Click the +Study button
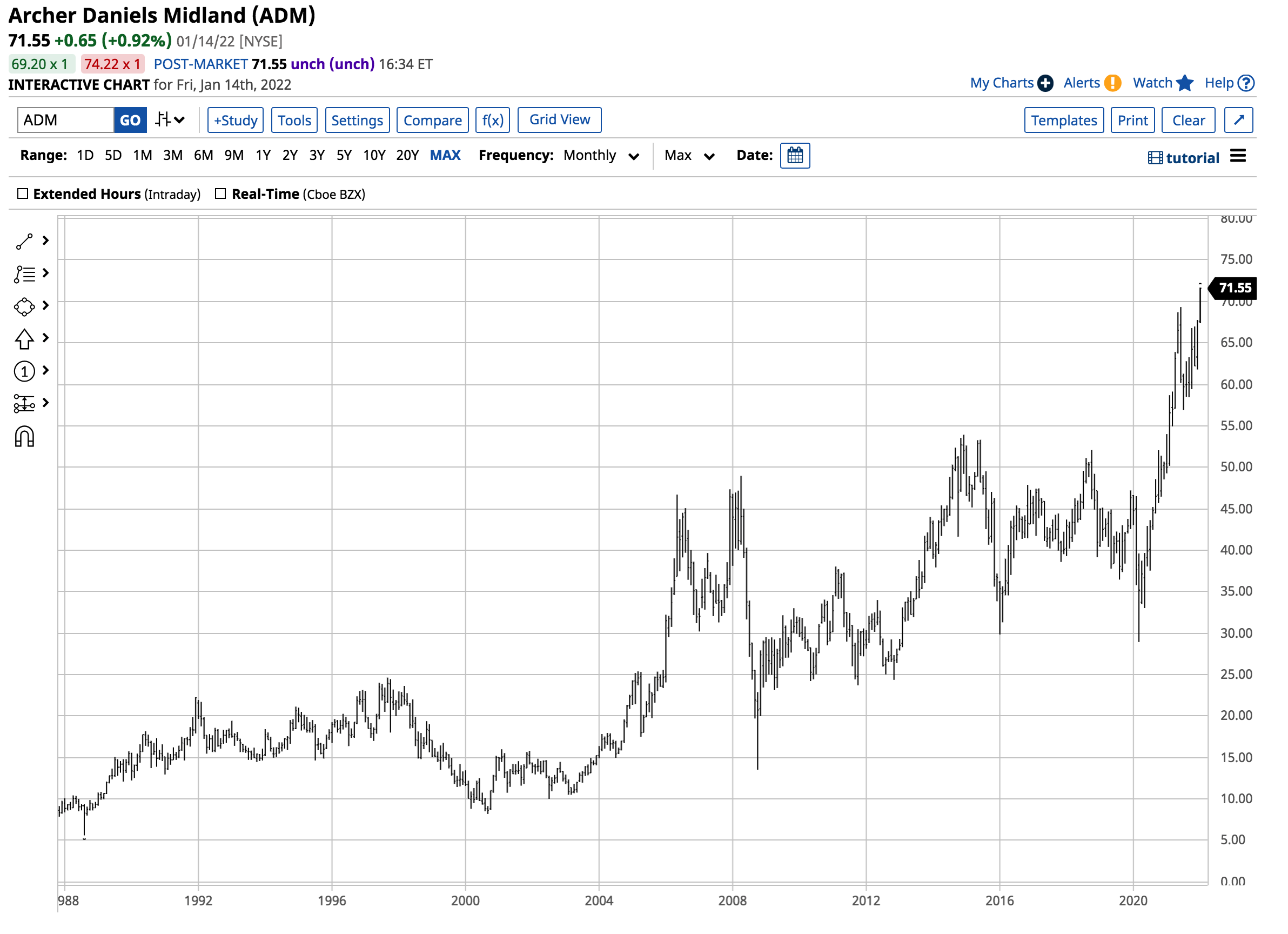Image resolution: width=1288 pixels, height=934 pixels. pyautogui.click(x=236, y=121)
